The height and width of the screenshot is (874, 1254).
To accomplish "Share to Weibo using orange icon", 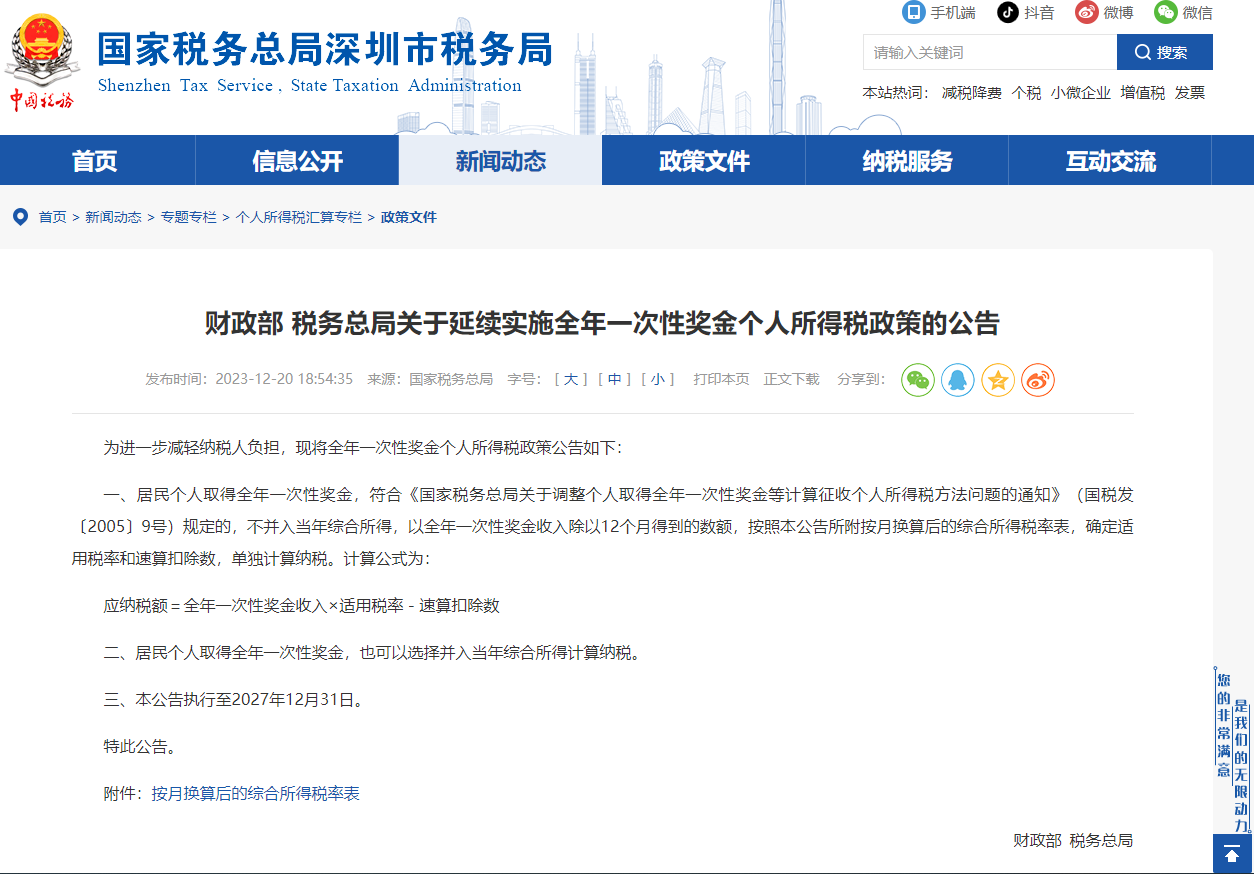I will click(1038, 380).
